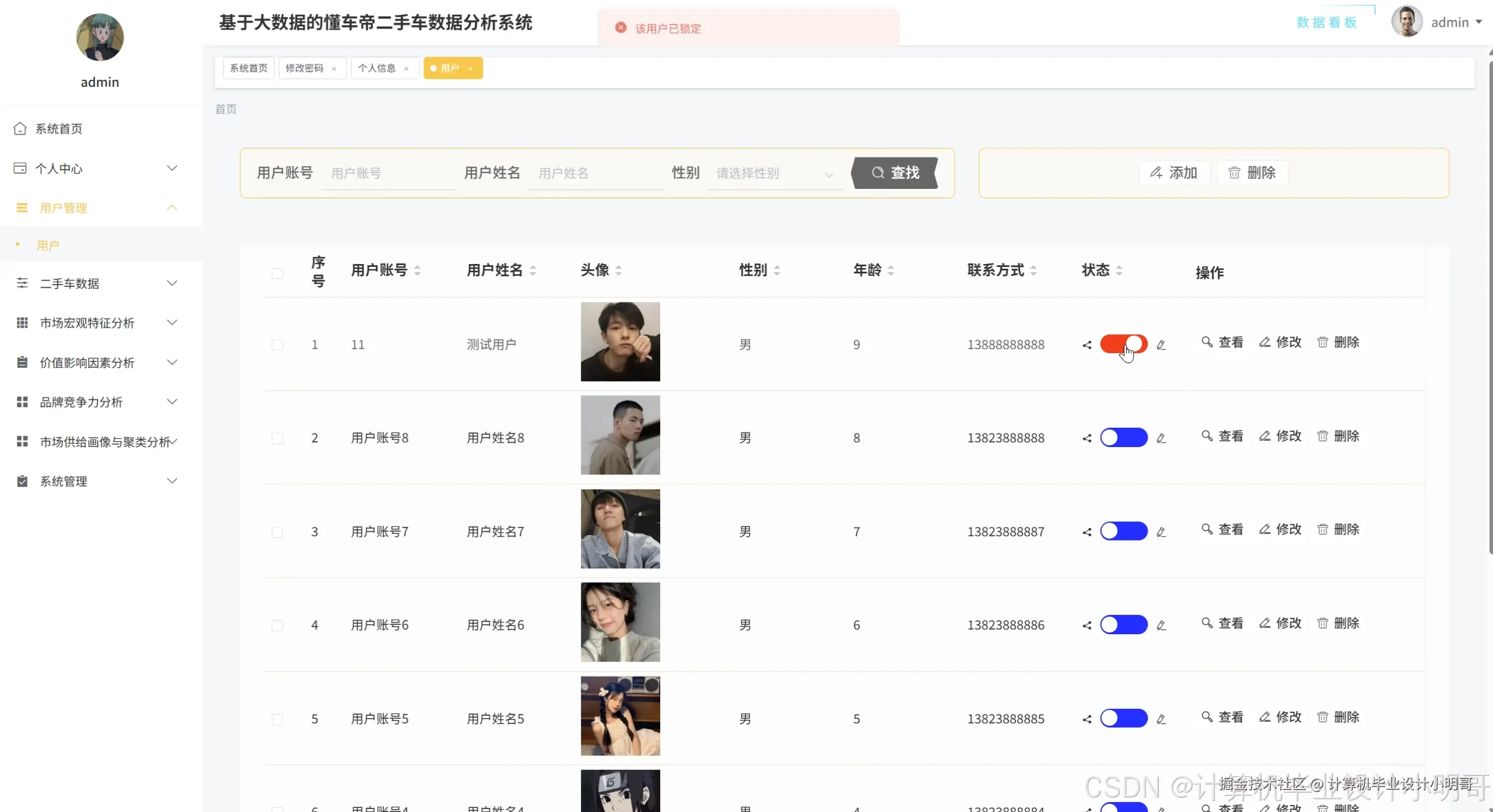
Task: Click the 用户账号 search input field
Action: click(x=388, y=173)
